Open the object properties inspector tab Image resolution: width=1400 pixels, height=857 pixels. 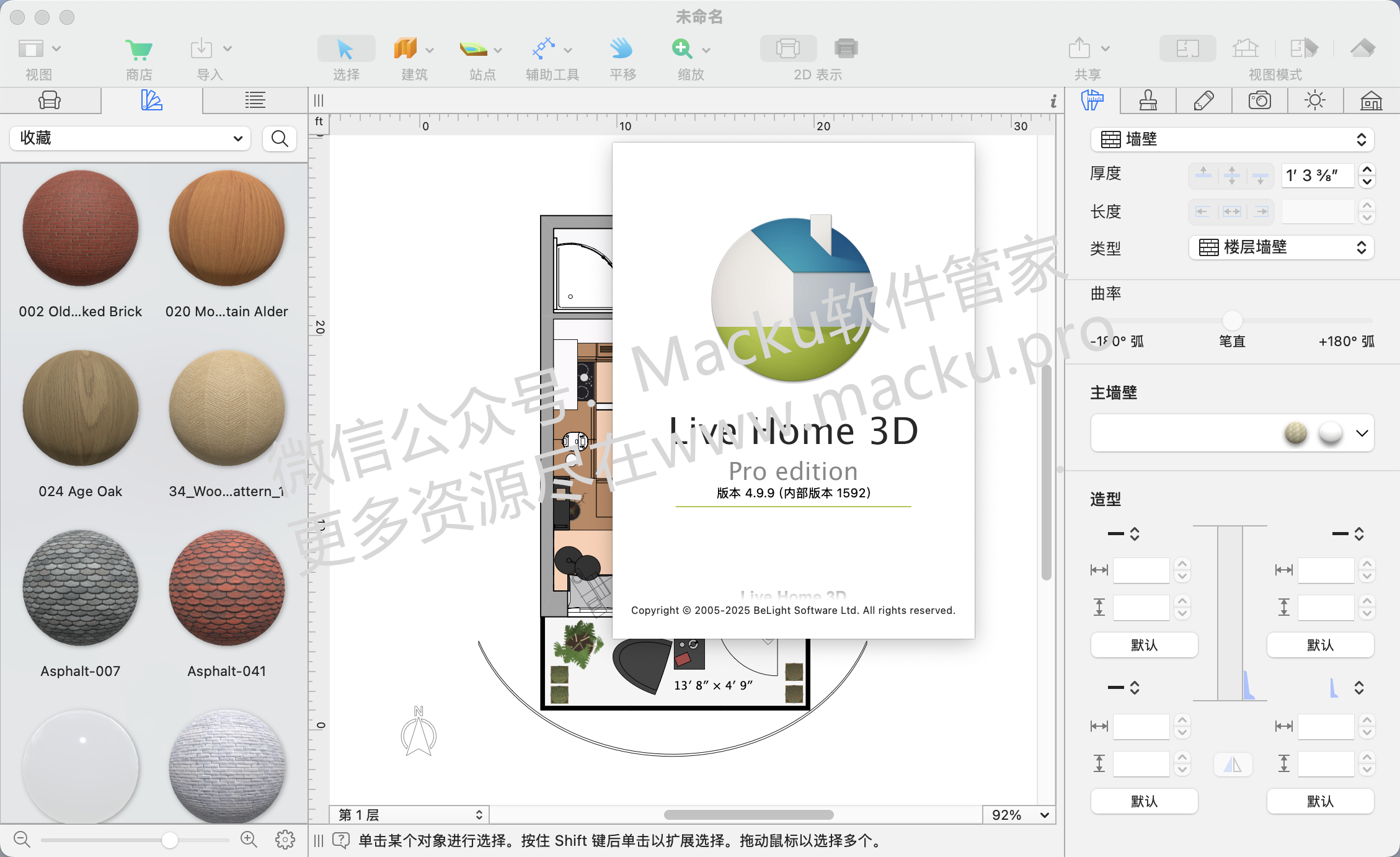tap(1092, 100)
